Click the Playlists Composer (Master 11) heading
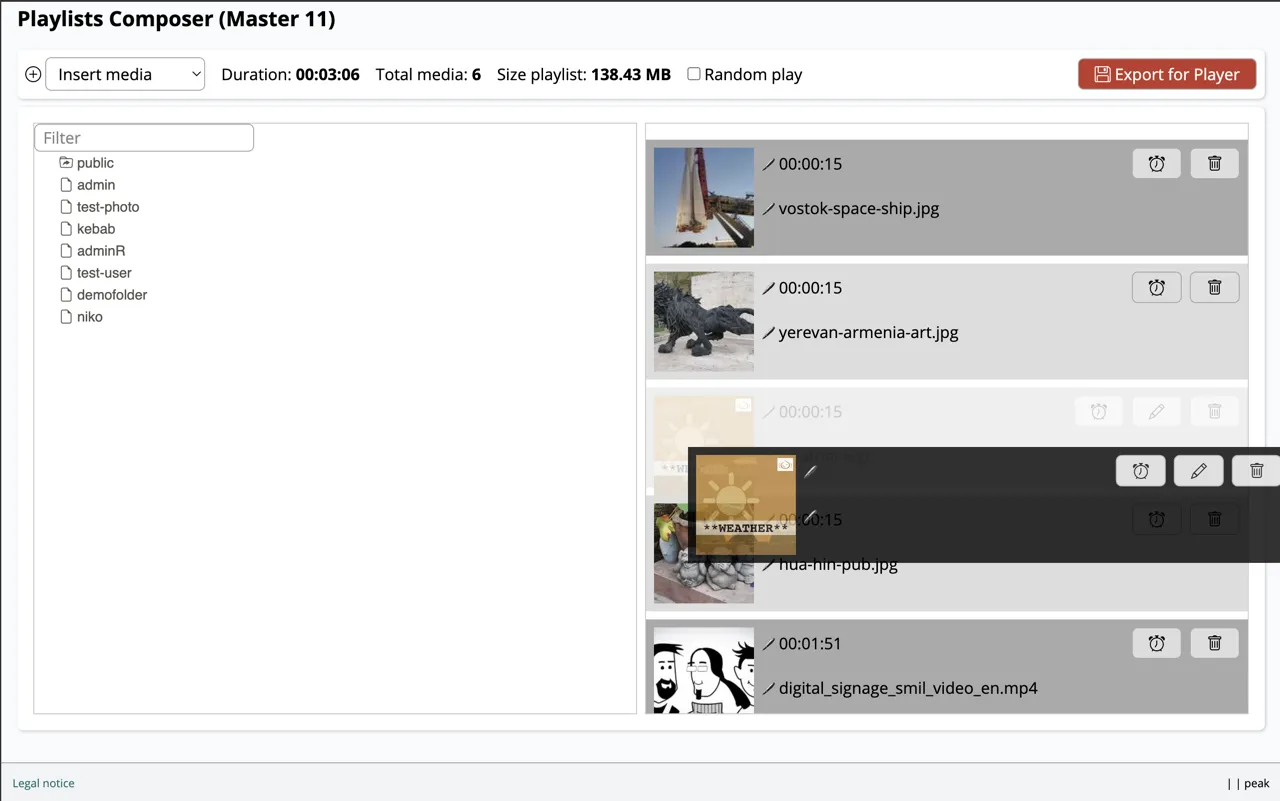 176,19
